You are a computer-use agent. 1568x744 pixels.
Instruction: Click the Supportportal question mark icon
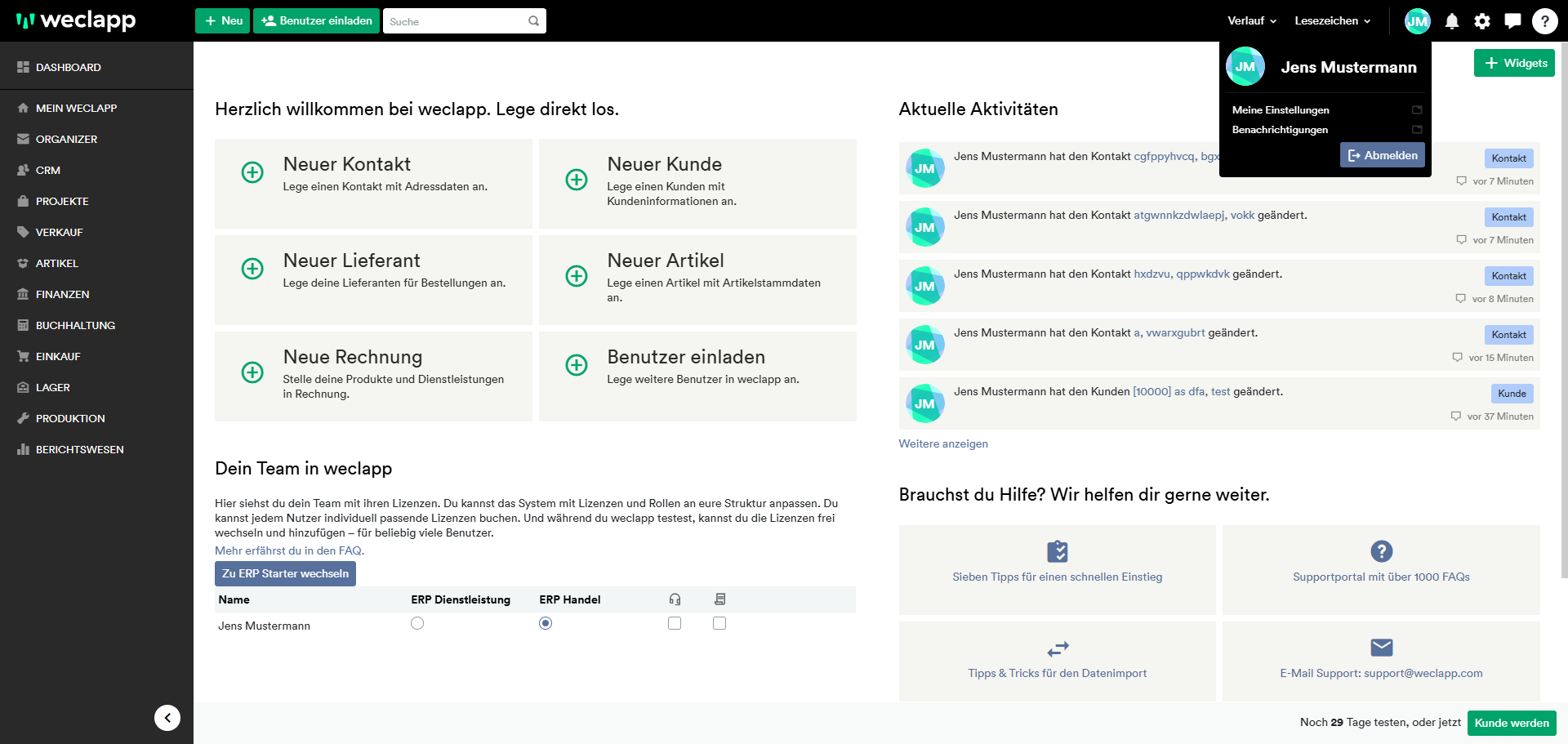[1381, 551]
